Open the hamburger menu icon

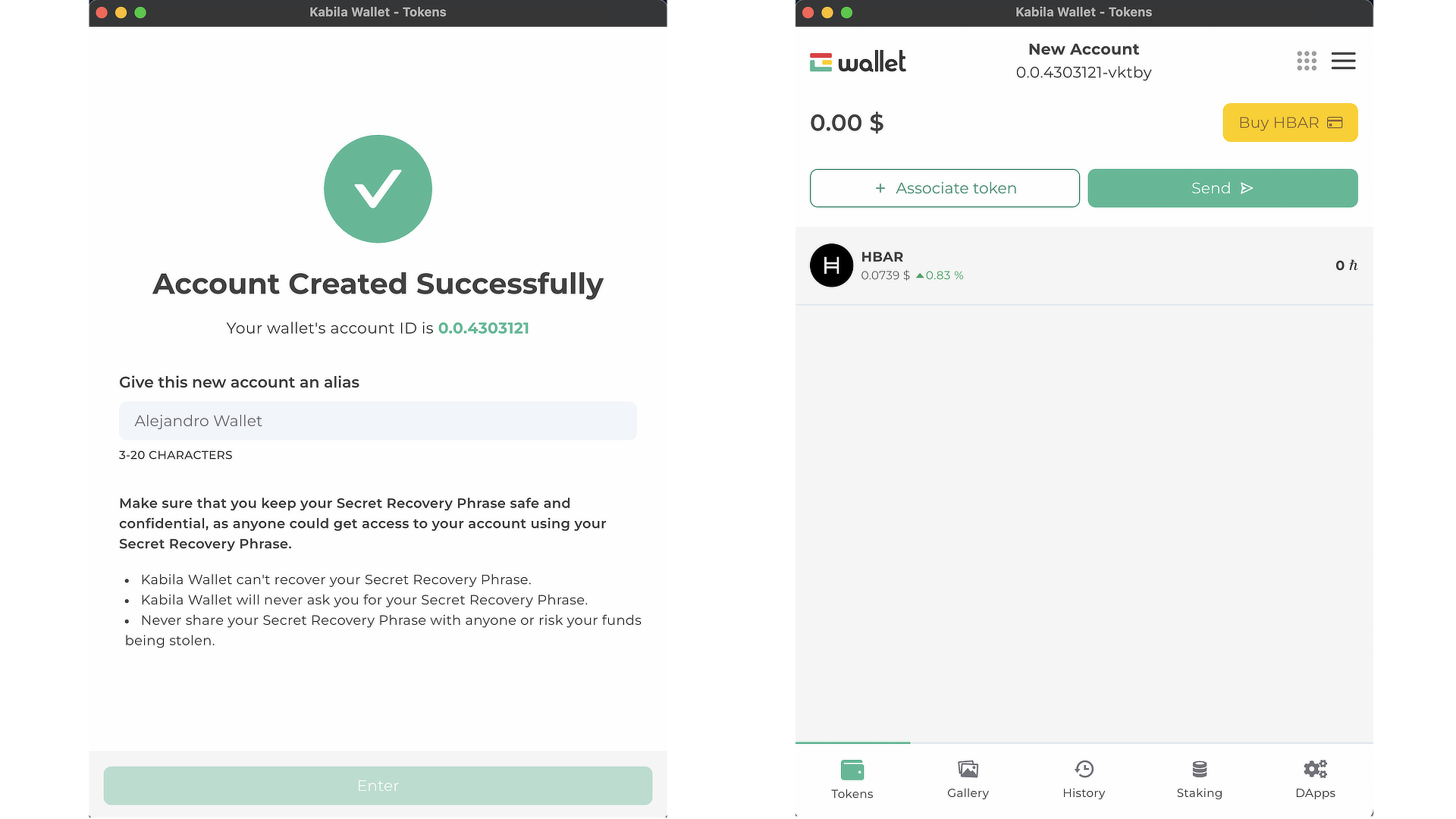pyautogui.click(x=1343, y=61)
